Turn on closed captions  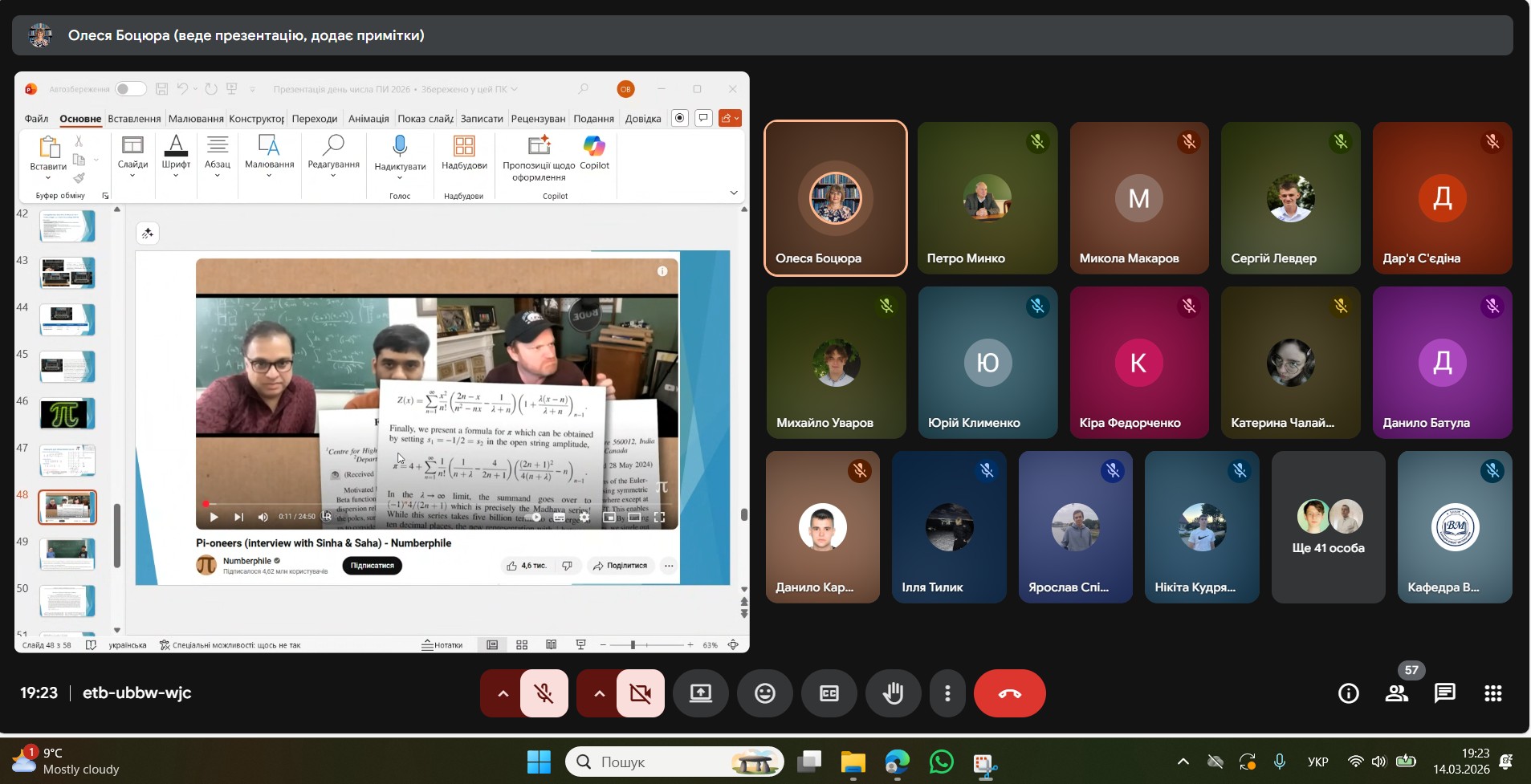pos(829,693)
